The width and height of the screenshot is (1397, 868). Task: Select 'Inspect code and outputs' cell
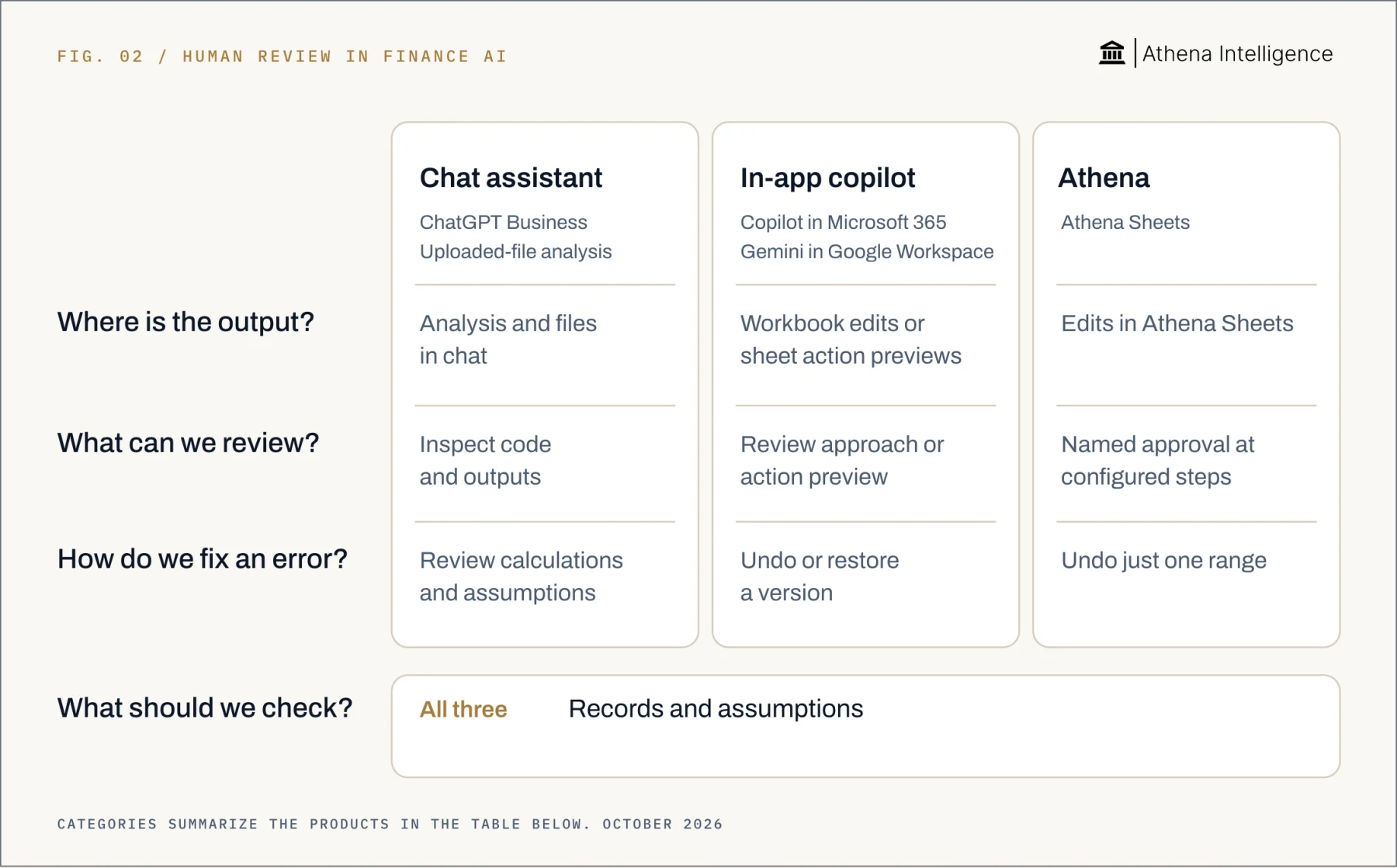point(485,460)
